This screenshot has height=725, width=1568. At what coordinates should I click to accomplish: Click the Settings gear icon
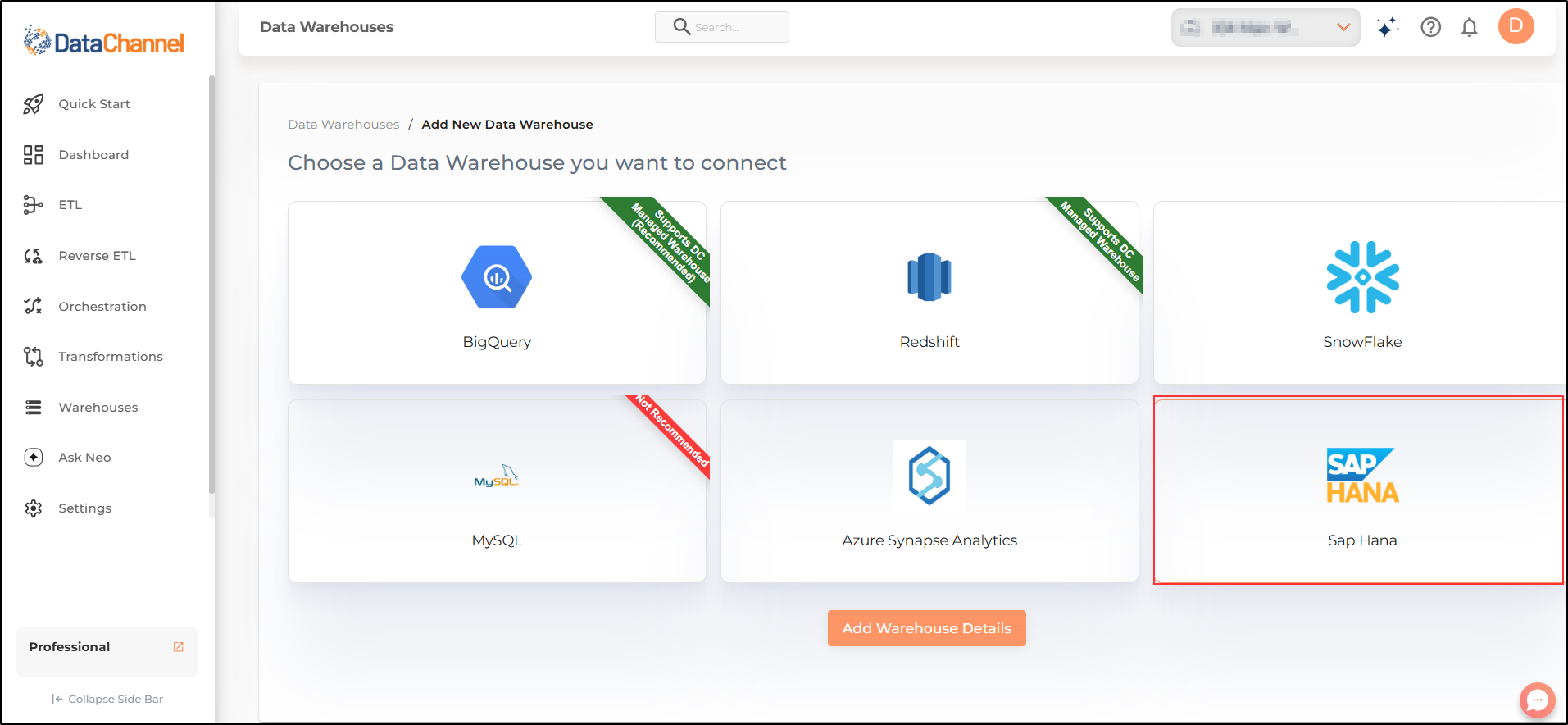click(x=33, y=508)
